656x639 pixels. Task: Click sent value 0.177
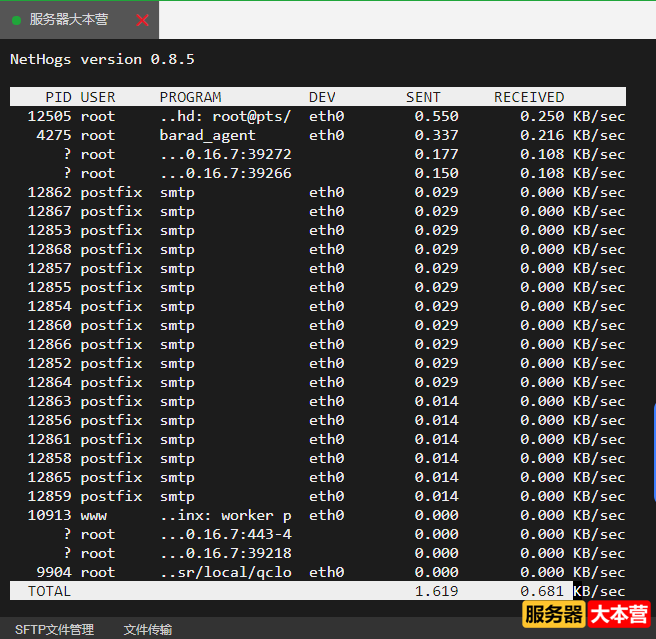pos(436,154)
